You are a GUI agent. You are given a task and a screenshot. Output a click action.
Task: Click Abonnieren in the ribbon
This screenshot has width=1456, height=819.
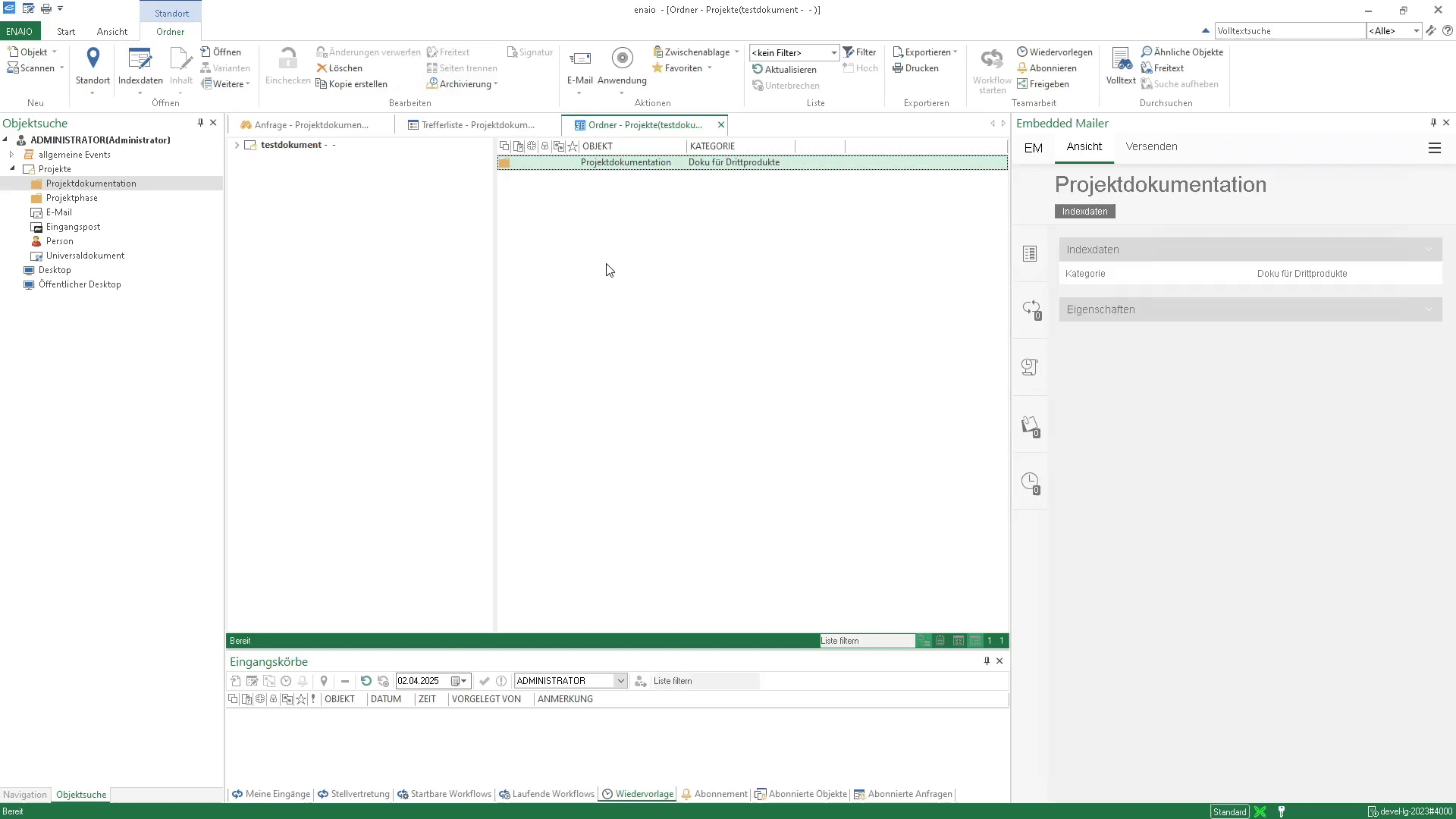pyautogui.click(x=1046, y=68)
